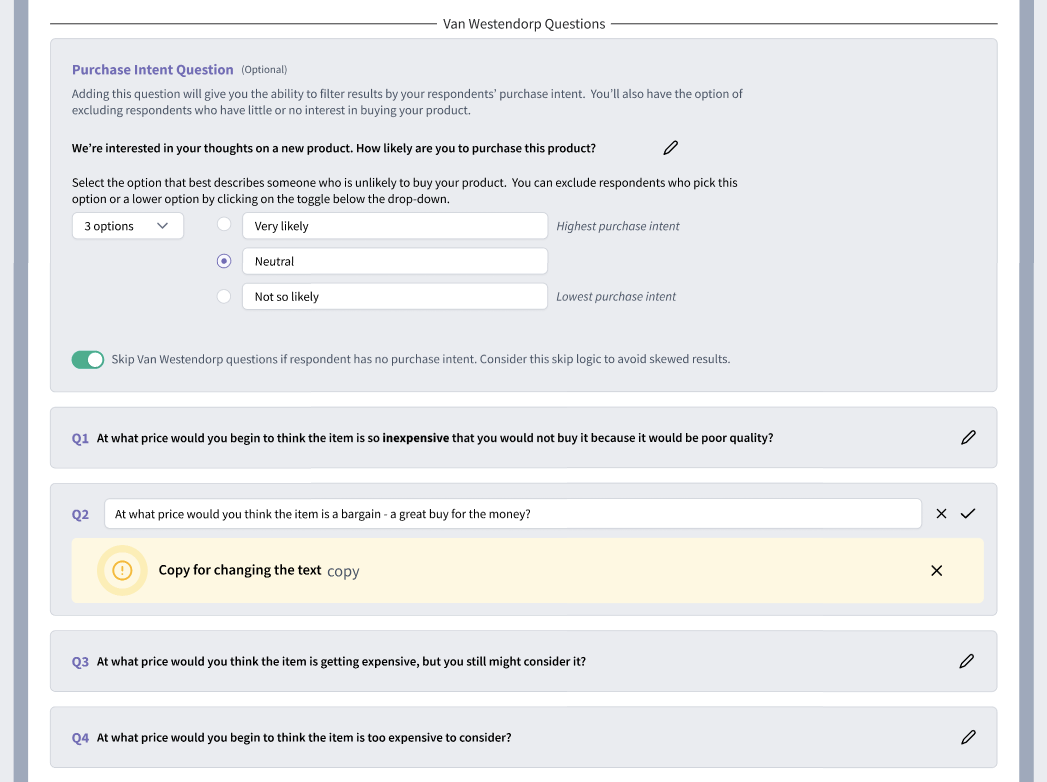Select the 'Not so likely' radio button
This screenshot has height=782, width=1047.
(x=223, y=295)
